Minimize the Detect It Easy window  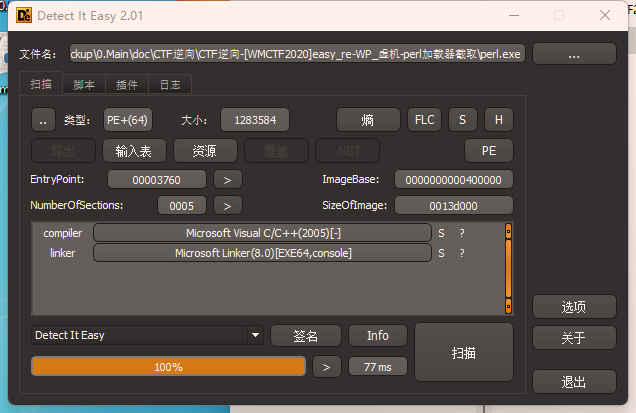coord(514,15)
